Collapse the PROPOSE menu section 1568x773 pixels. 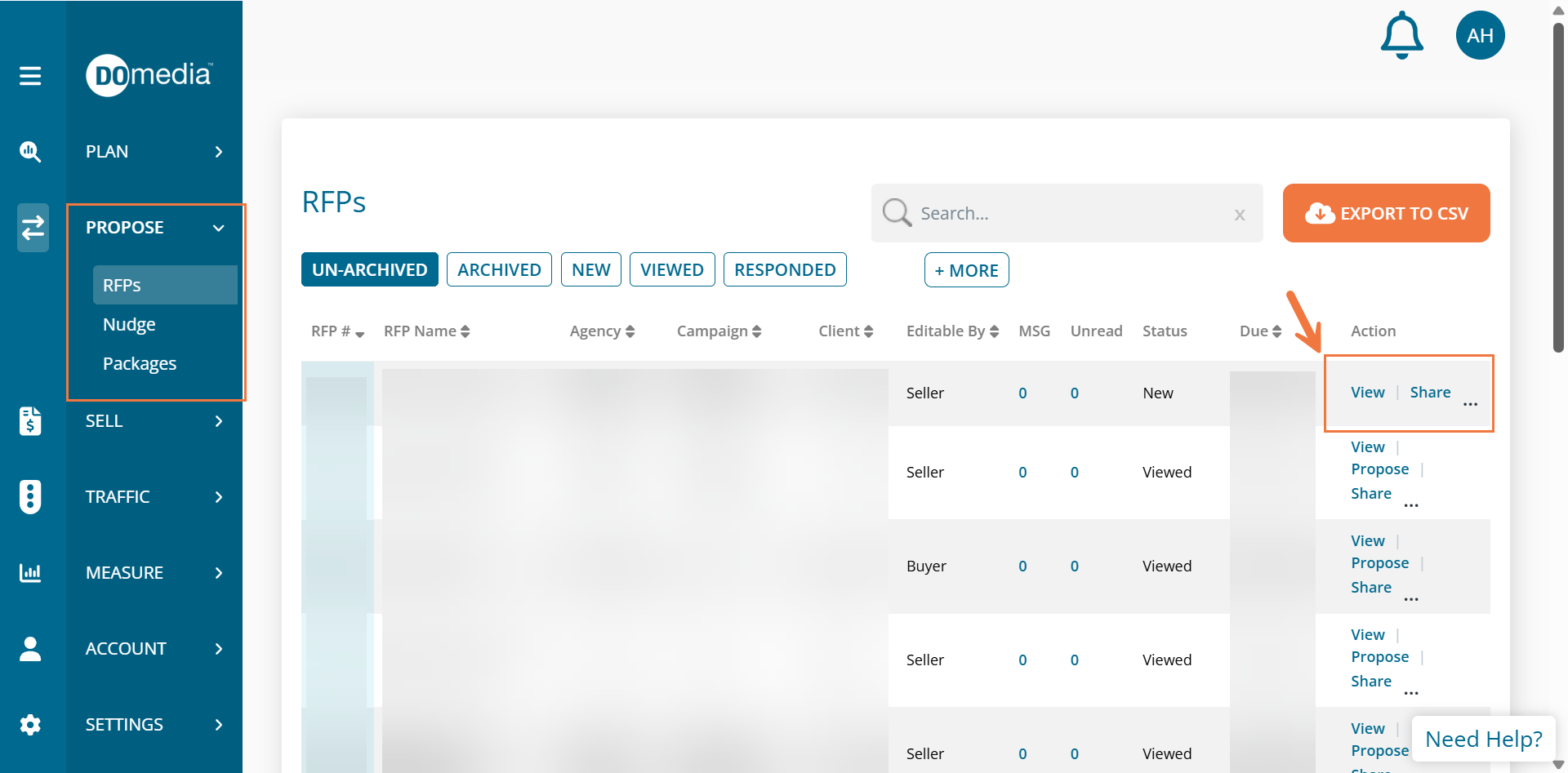tap(218, 228)
